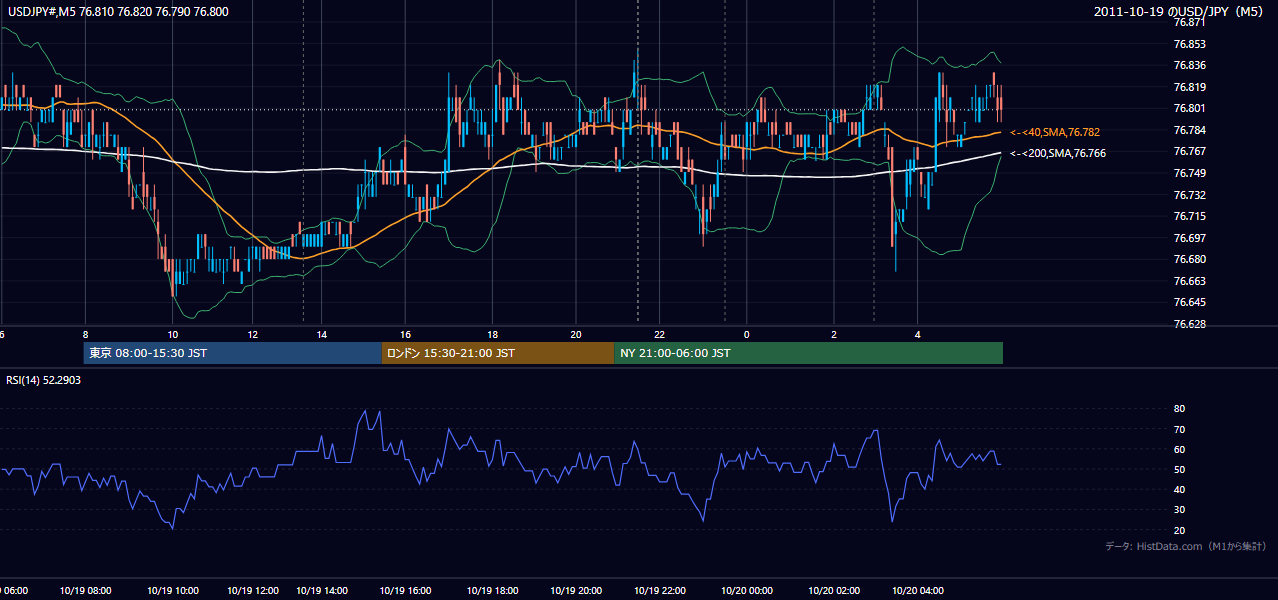Click price axis value 76.680

pos(1190,259)
